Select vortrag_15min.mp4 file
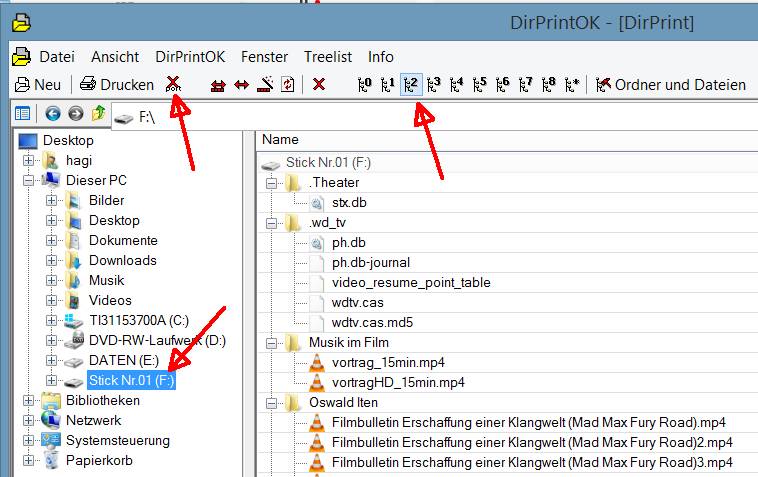This screenshot has height=477, width=758. pyautogui.click(x=388, y=362)
